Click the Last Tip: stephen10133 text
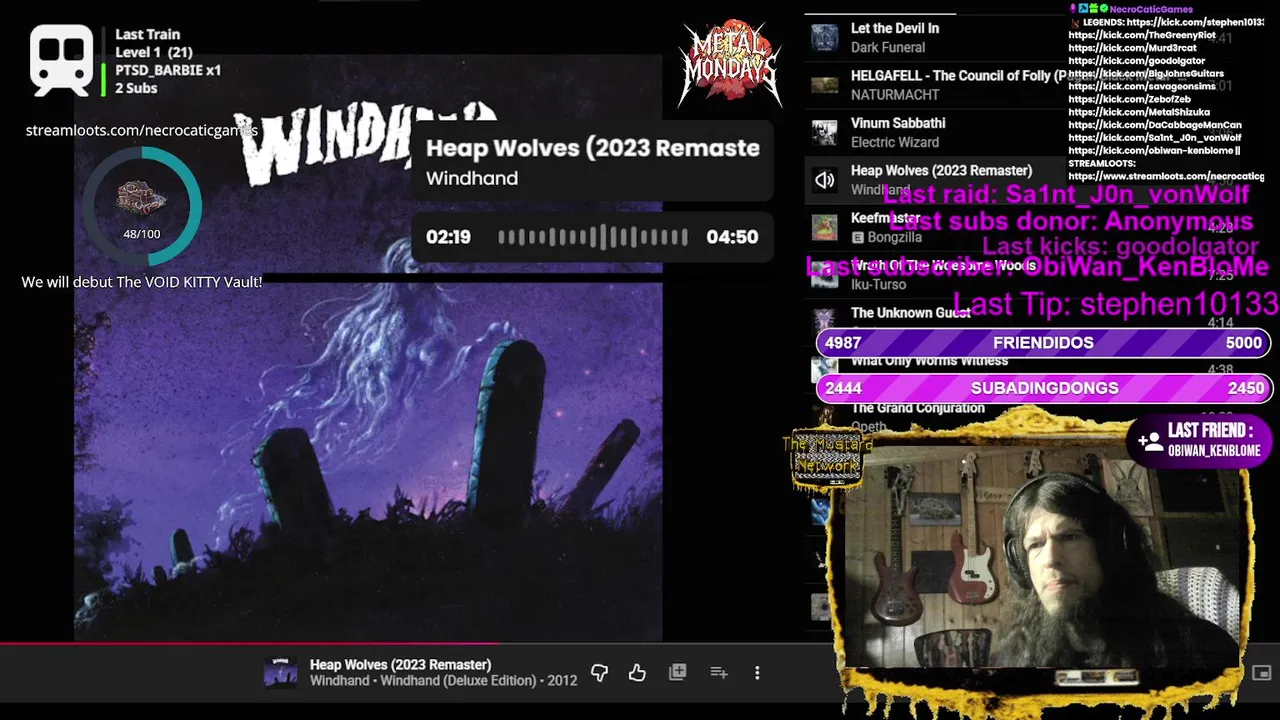1280x720 pixels. 1115,304
